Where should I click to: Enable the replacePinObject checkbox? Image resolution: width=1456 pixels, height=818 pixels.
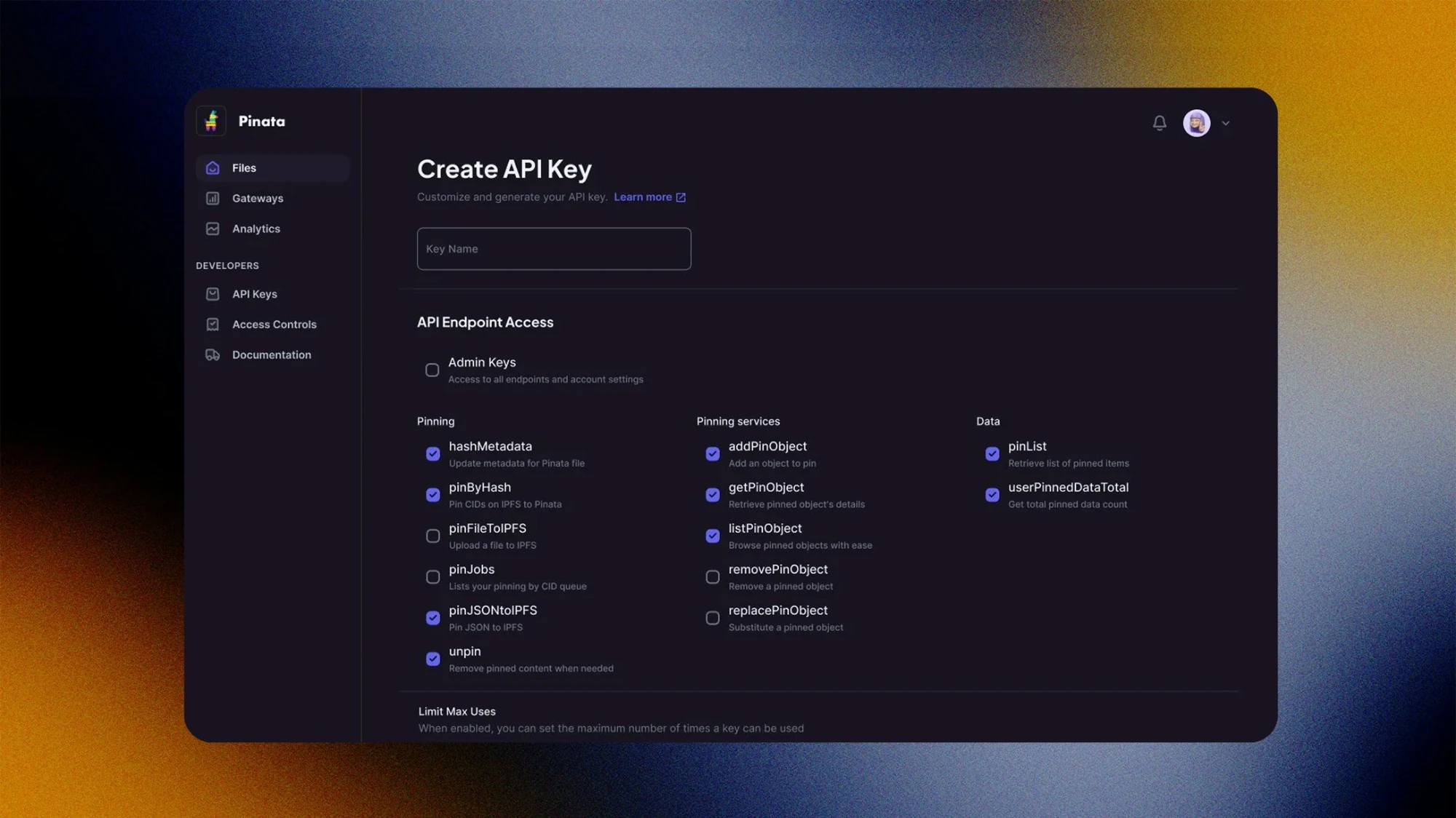tap(713, 618)
